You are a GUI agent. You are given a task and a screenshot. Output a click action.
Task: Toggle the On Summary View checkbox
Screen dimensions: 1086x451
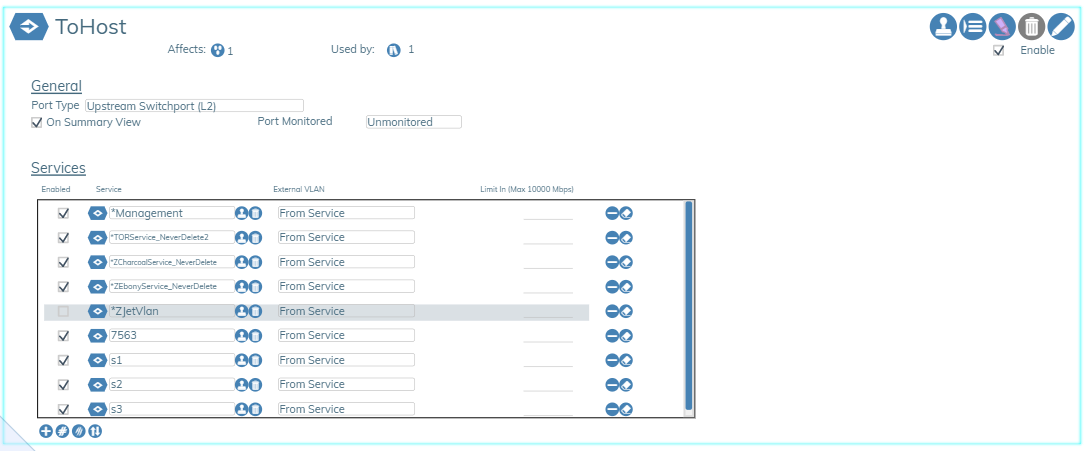pos(37,122)
